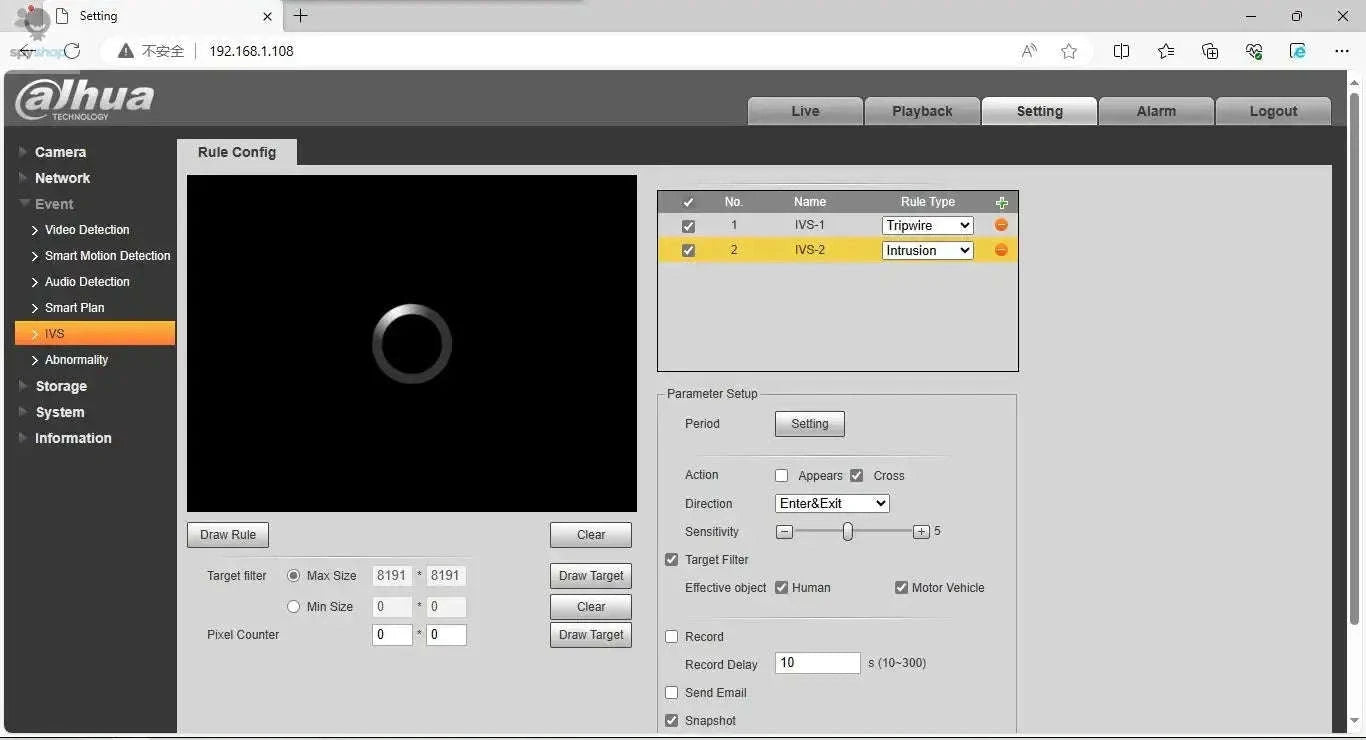Viewport: 1366px width, 740px height.
Task: Enable the Record checkbox
Action: pos(672,636)
